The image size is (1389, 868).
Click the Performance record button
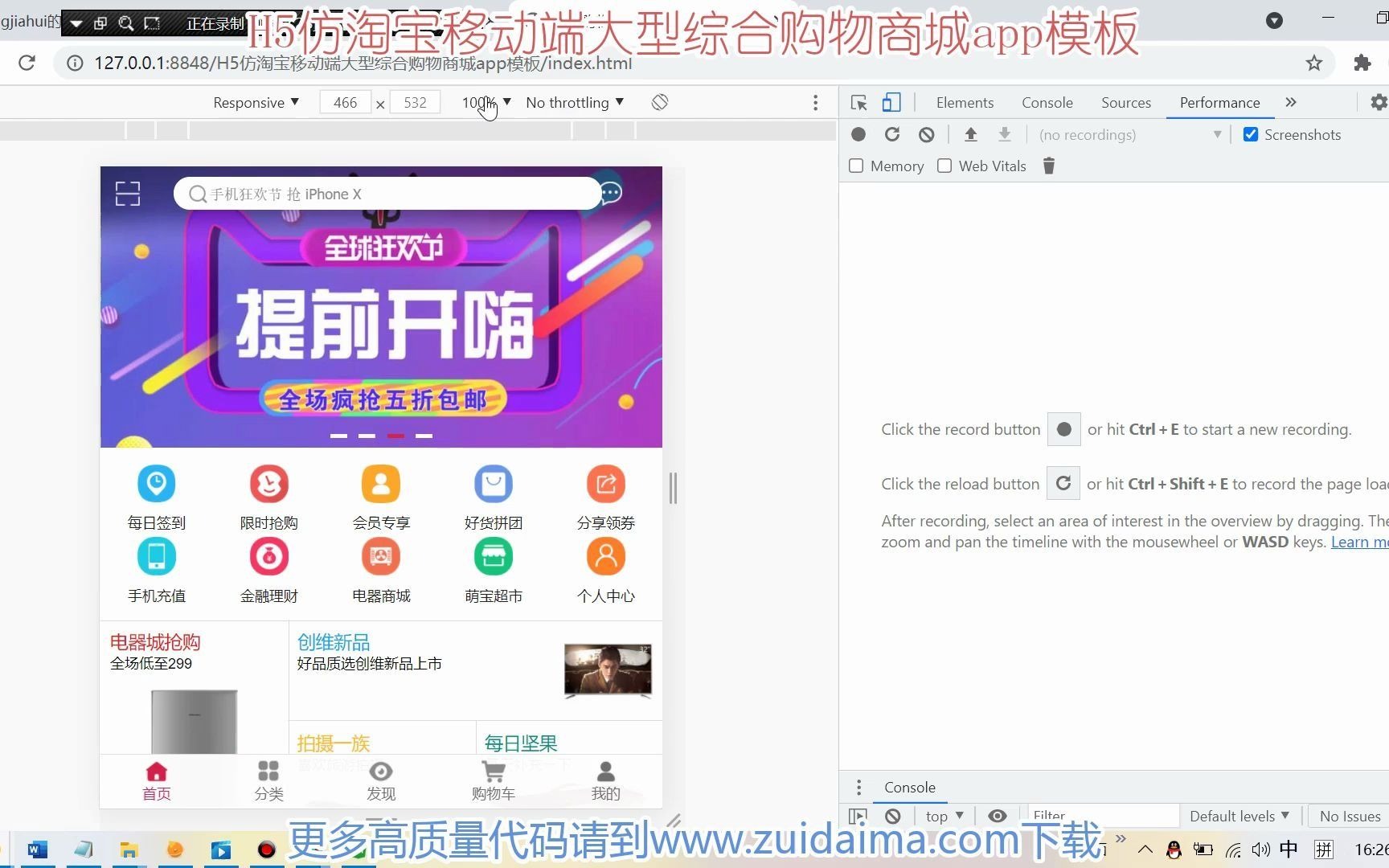(x=858, y=134)
